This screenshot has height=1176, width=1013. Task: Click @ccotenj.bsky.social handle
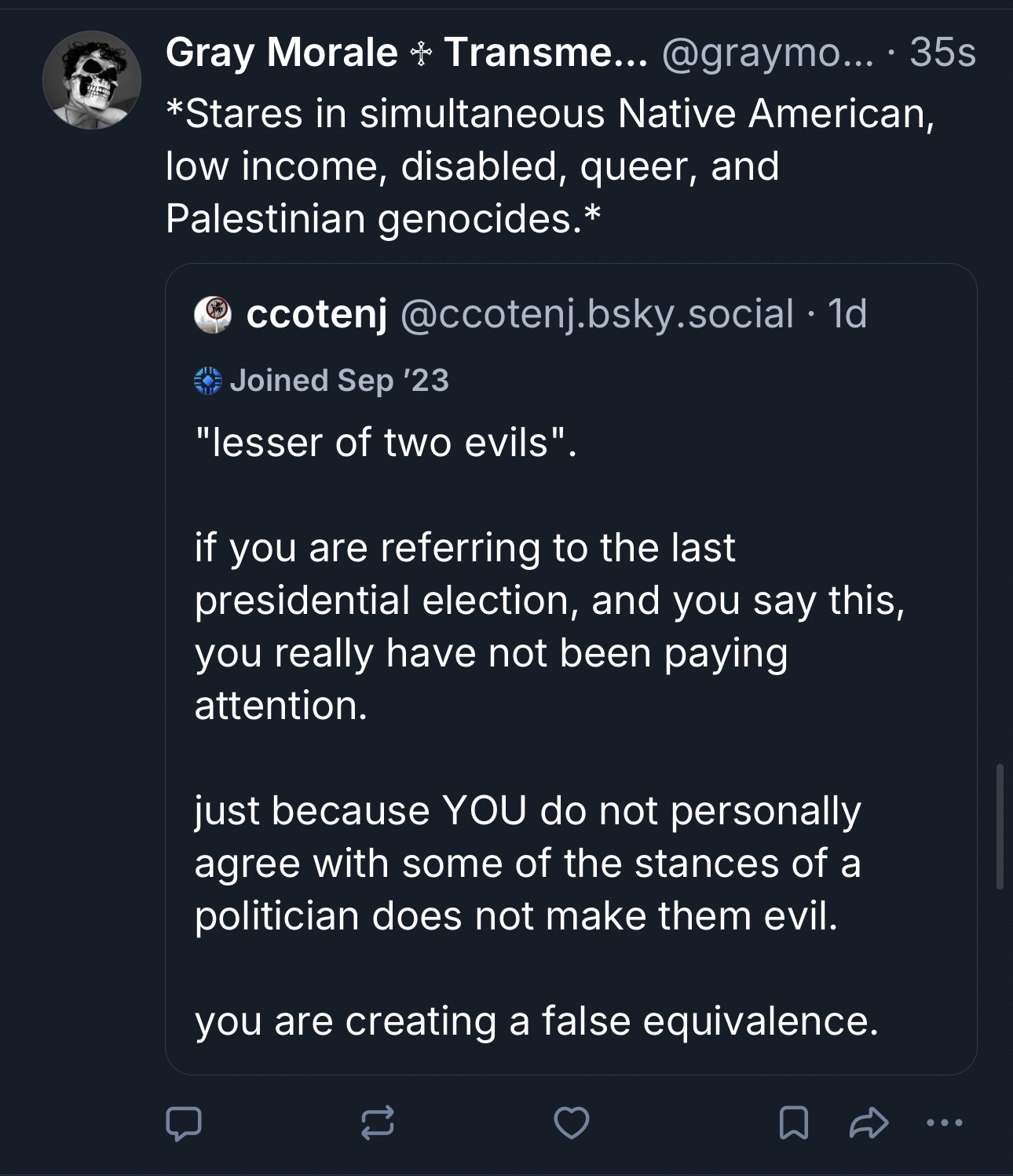[x=597, y=315]
